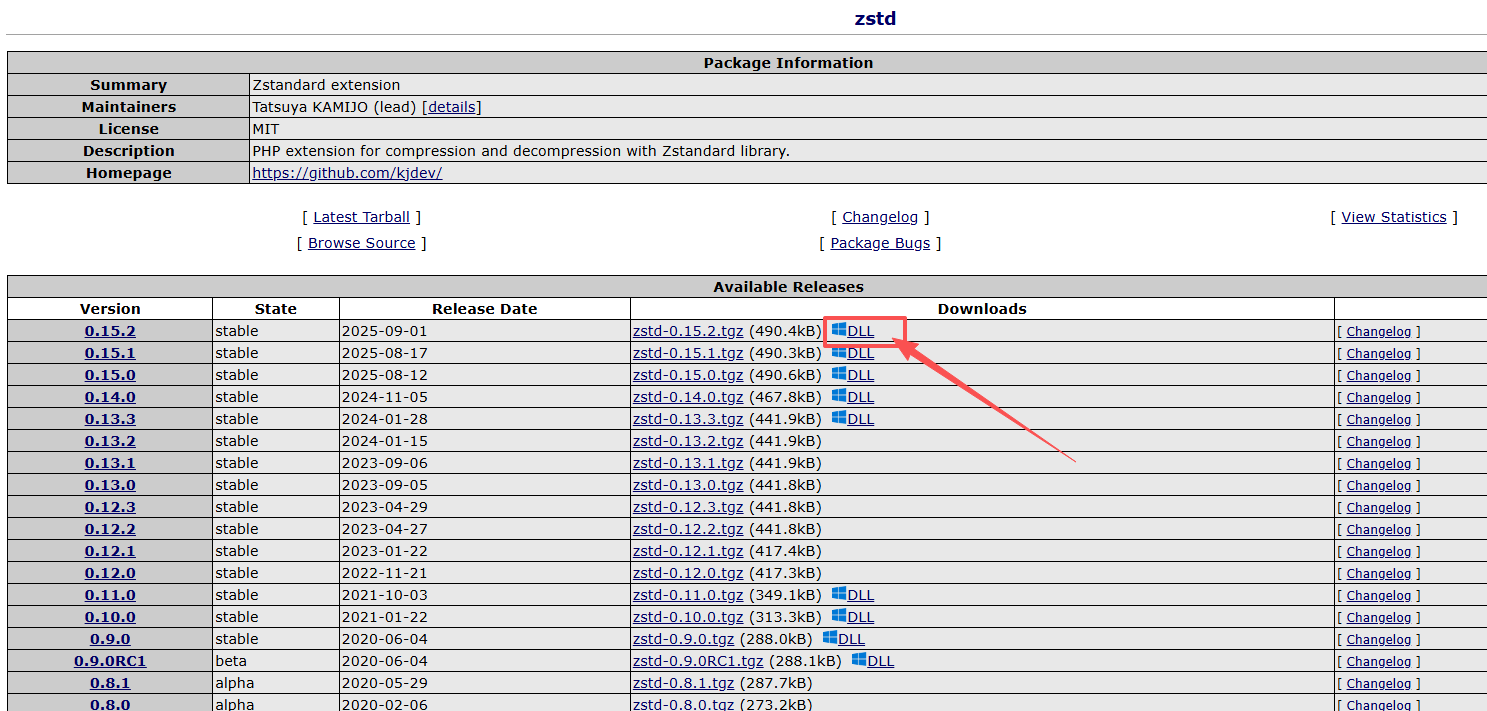Image resolution: width=1487 pixels, height=711 pixels.
Task: Open version 0.9.0 stable release page
Action: click(110, 639)
